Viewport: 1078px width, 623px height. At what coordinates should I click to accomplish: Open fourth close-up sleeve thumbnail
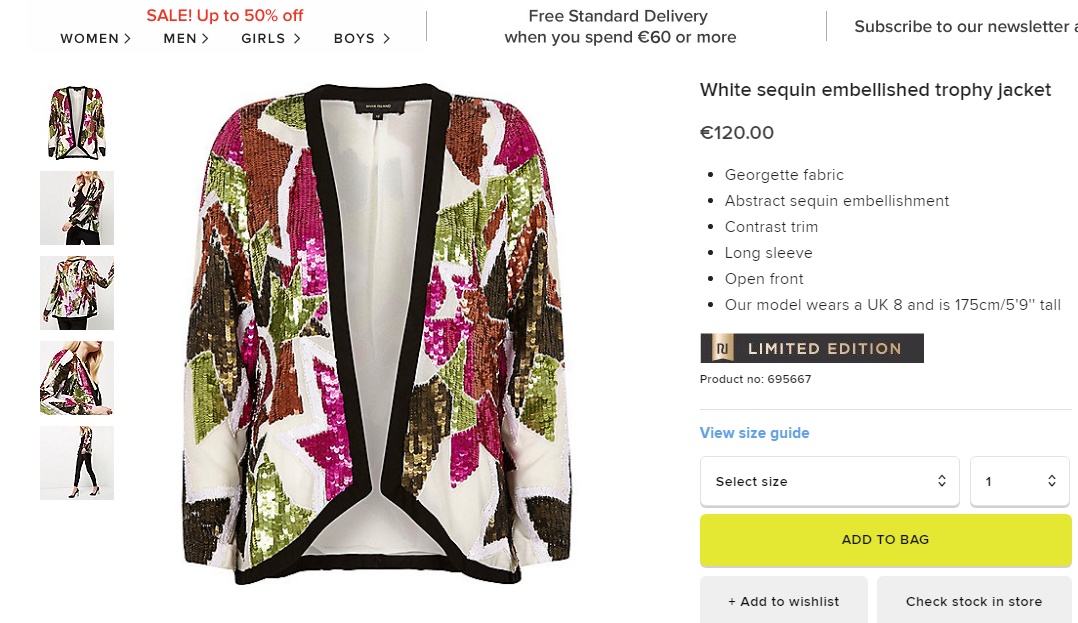(x=77, y=378)
